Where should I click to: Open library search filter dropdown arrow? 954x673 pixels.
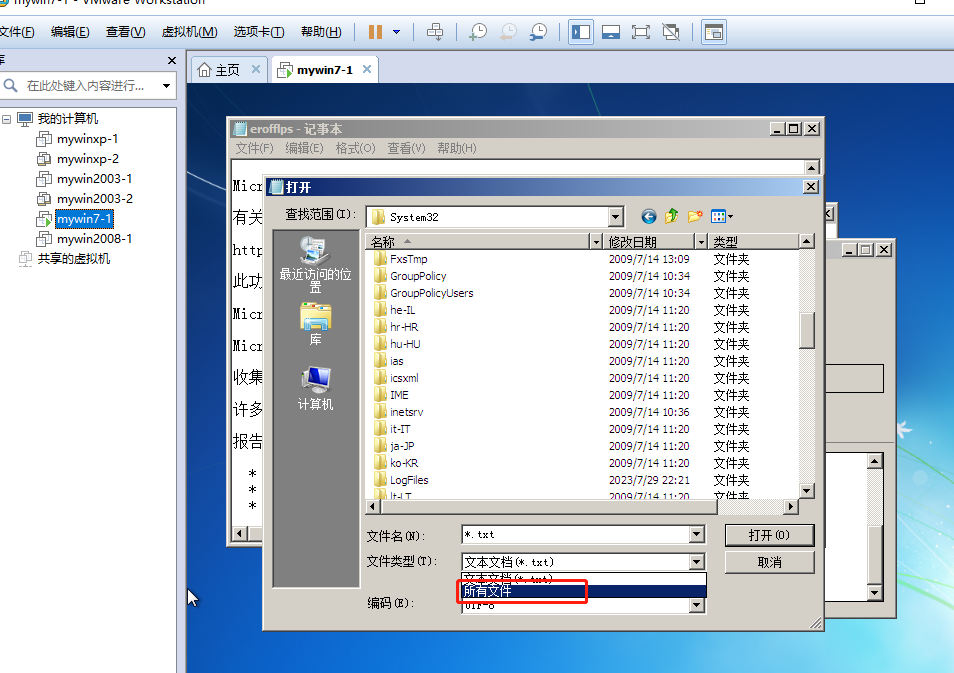(166, 86)
